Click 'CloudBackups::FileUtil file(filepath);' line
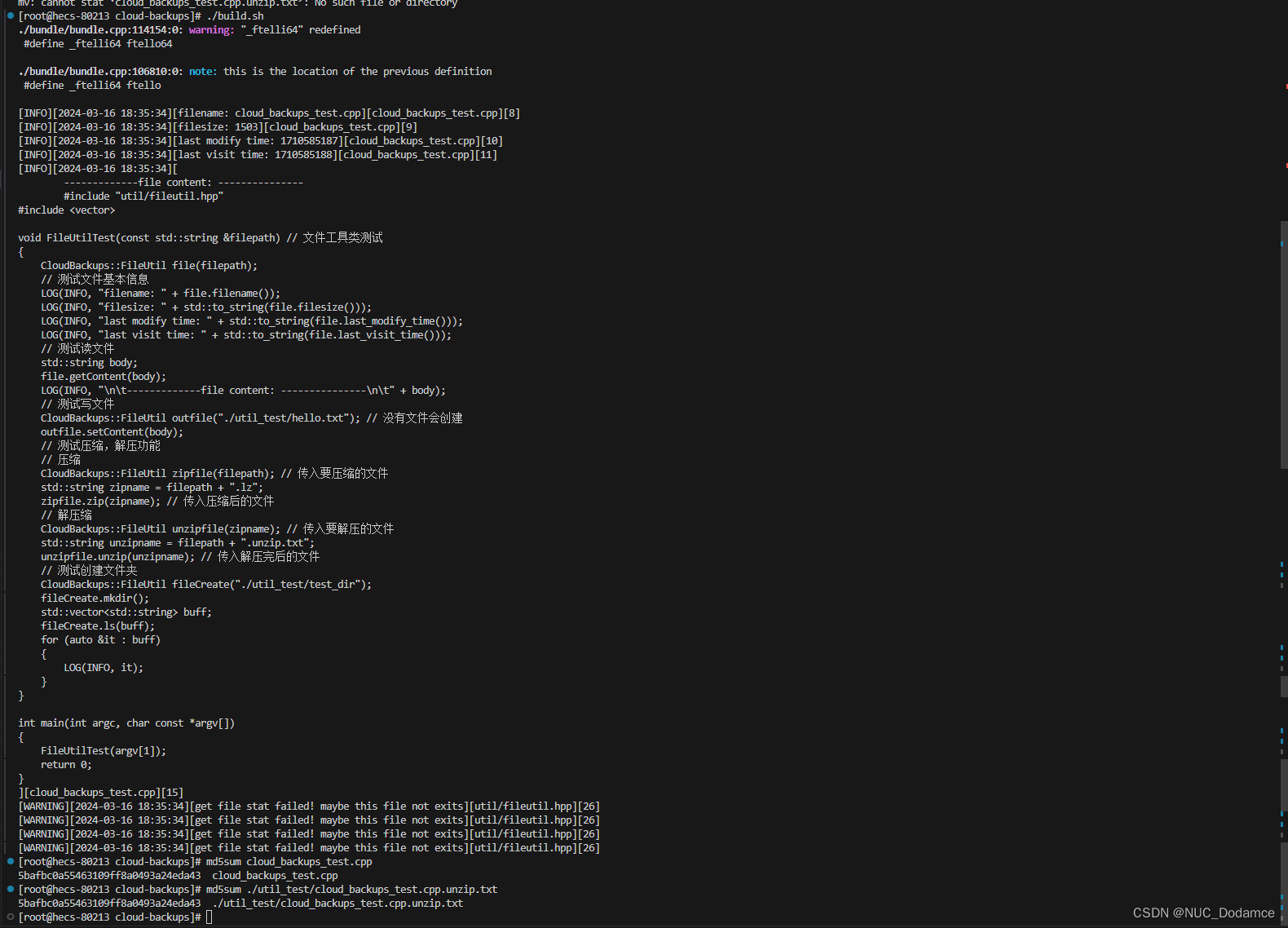1288x928 pixels. (x=149, y=265)
